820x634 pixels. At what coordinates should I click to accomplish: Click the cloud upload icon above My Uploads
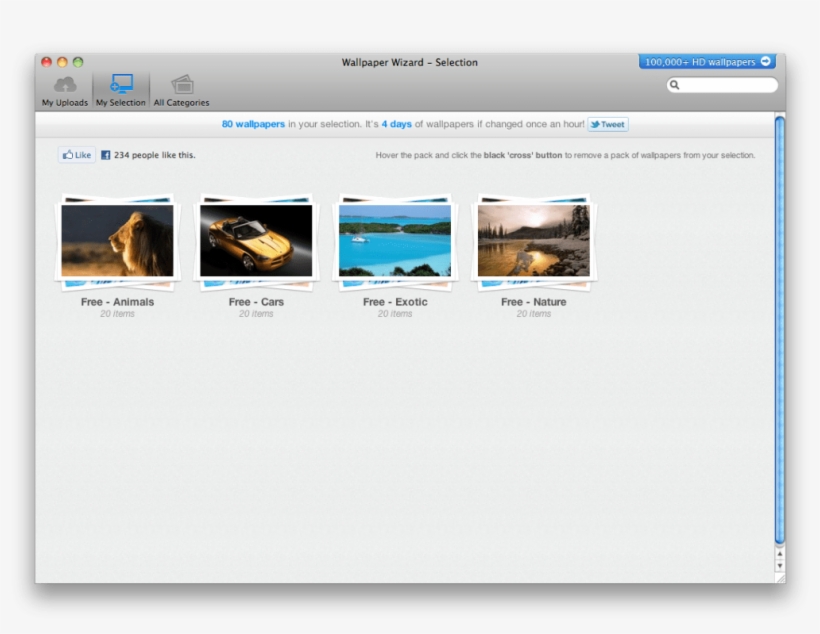click(64, 82)
